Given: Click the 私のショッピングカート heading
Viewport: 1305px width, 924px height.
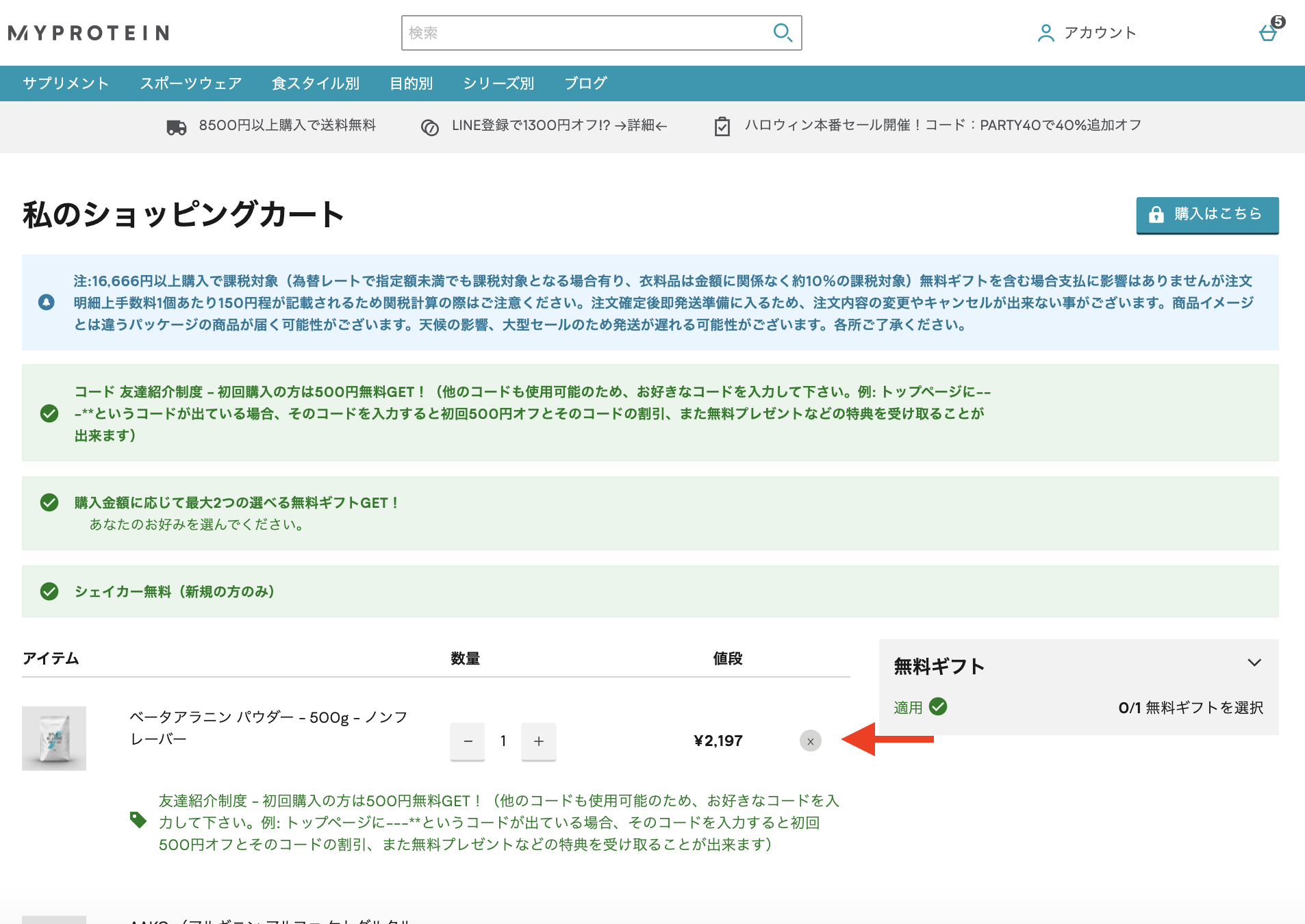Looking at the screenshot, I should [x=183, y=214].
